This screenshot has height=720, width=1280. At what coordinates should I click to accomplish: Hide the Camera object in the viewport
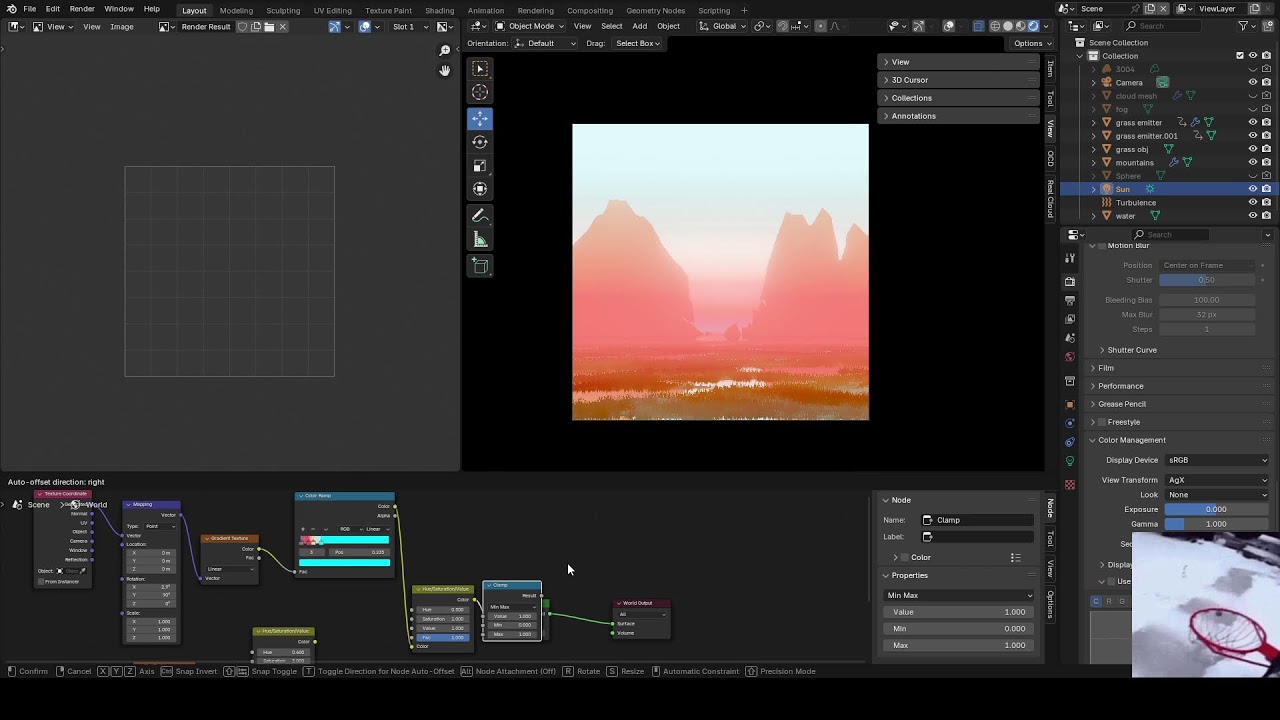(1252, 82)
